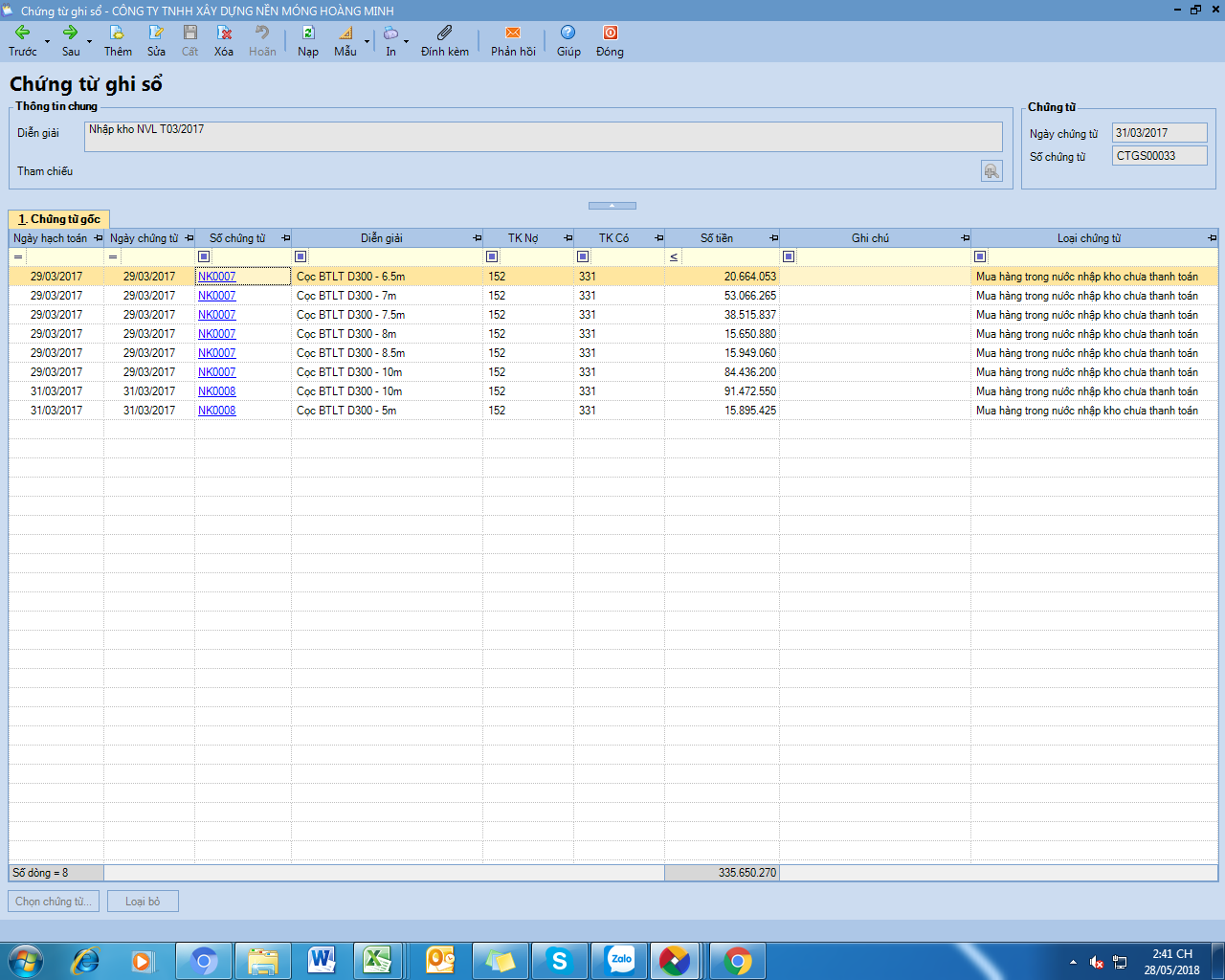
Task: Click the Sửa (edit) toolbar icon
Action: pos(156,33)
